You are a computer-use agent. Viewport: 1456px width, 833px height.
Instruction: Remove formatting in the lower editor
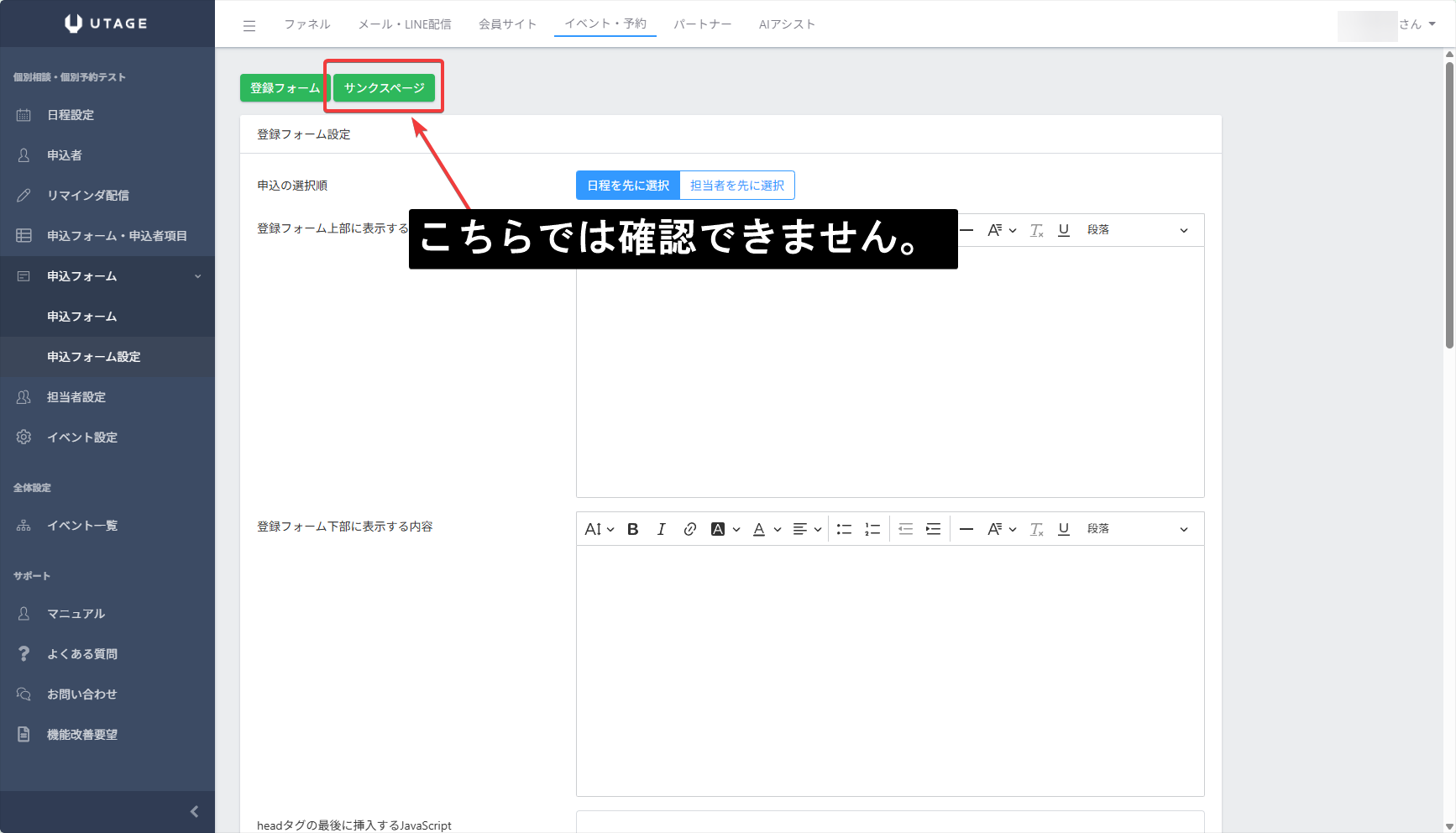[1037, 529]
